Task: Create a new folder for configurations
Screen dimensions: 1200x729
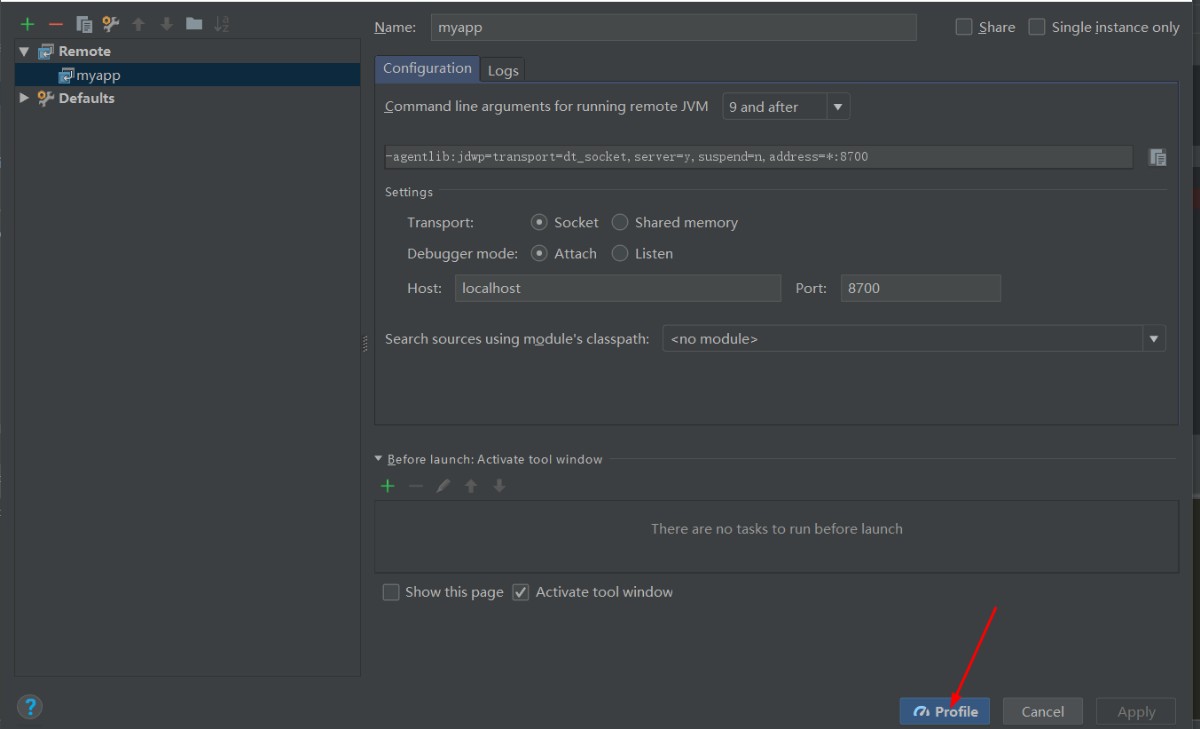Action: [194, 24]
